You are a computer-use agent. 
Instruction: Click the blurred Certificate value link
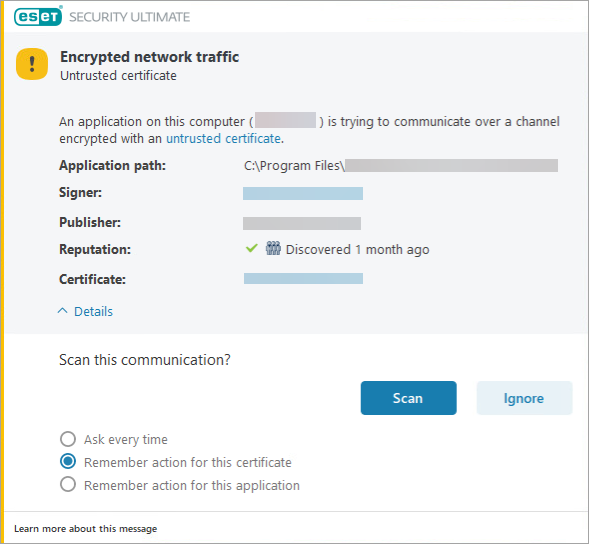point(303,278)
